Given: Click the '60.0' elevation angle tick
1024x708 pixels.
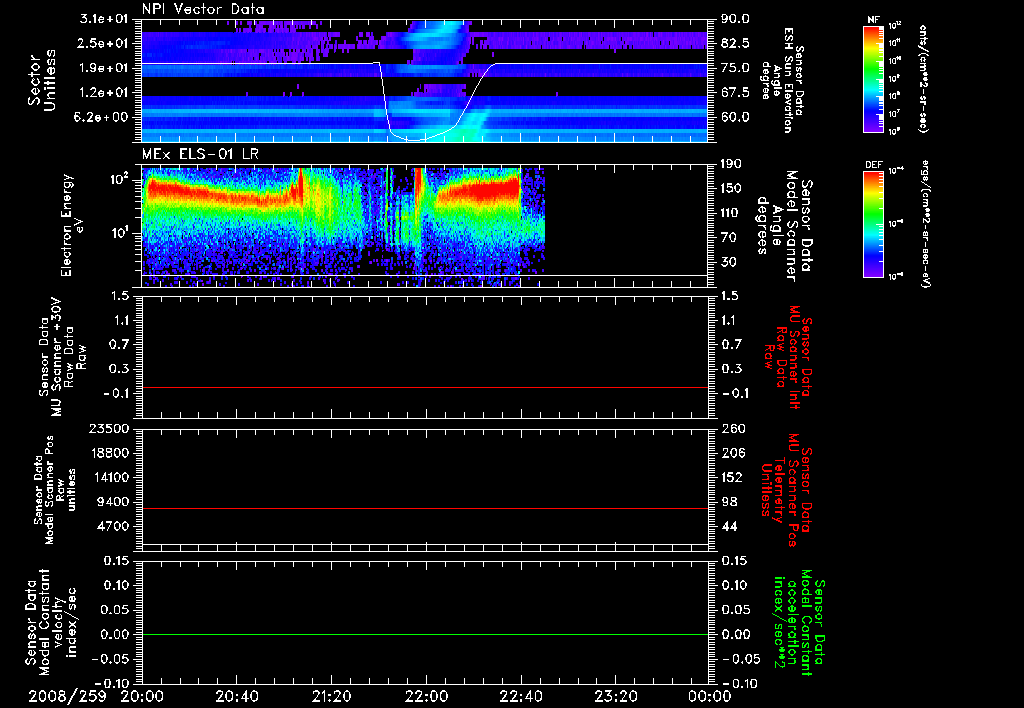Looking at the screenshot, I should tap(735, 117).
